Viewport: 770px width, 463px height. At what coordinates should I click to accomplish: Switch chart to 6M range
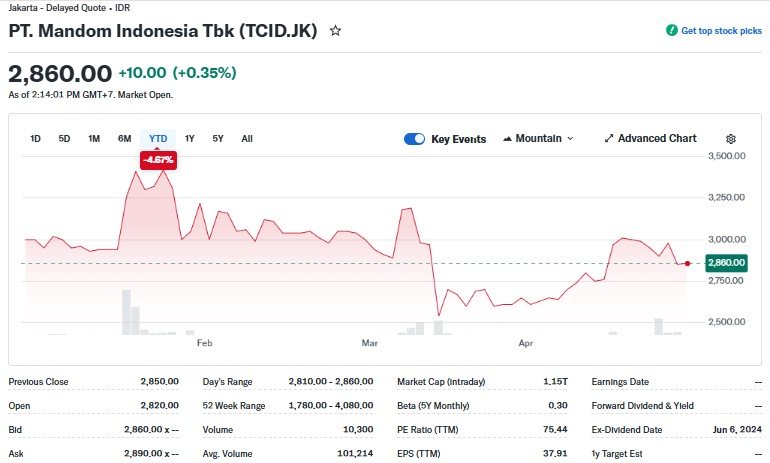pyautogui.click(x=124, y=139)
